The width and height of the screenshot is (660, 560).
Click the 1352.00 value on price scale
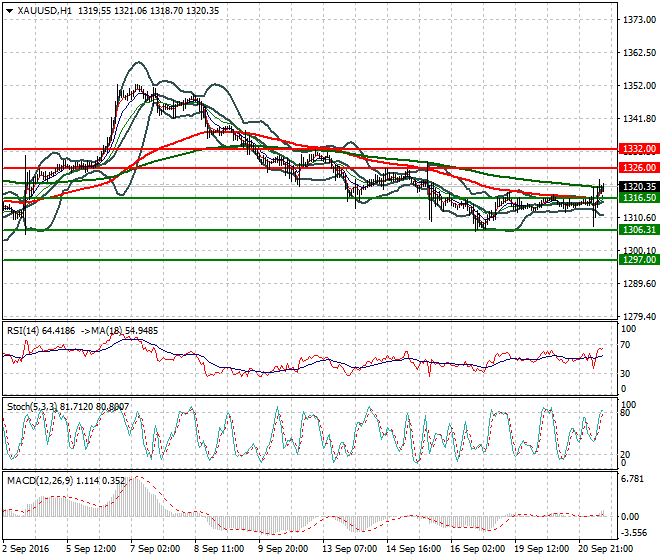coord(638,86)
